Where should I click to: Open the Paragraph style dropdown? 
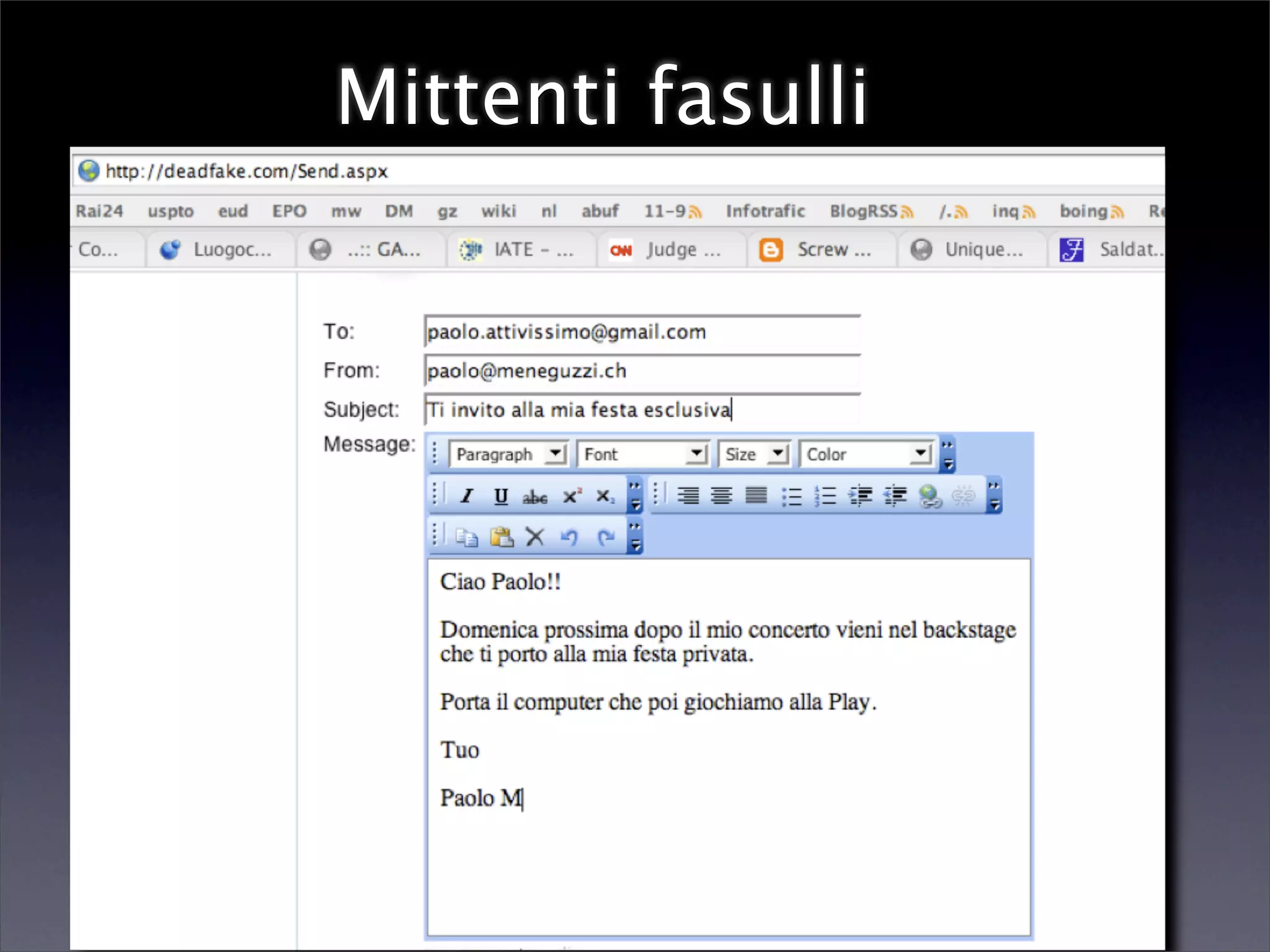click(556, 454)
